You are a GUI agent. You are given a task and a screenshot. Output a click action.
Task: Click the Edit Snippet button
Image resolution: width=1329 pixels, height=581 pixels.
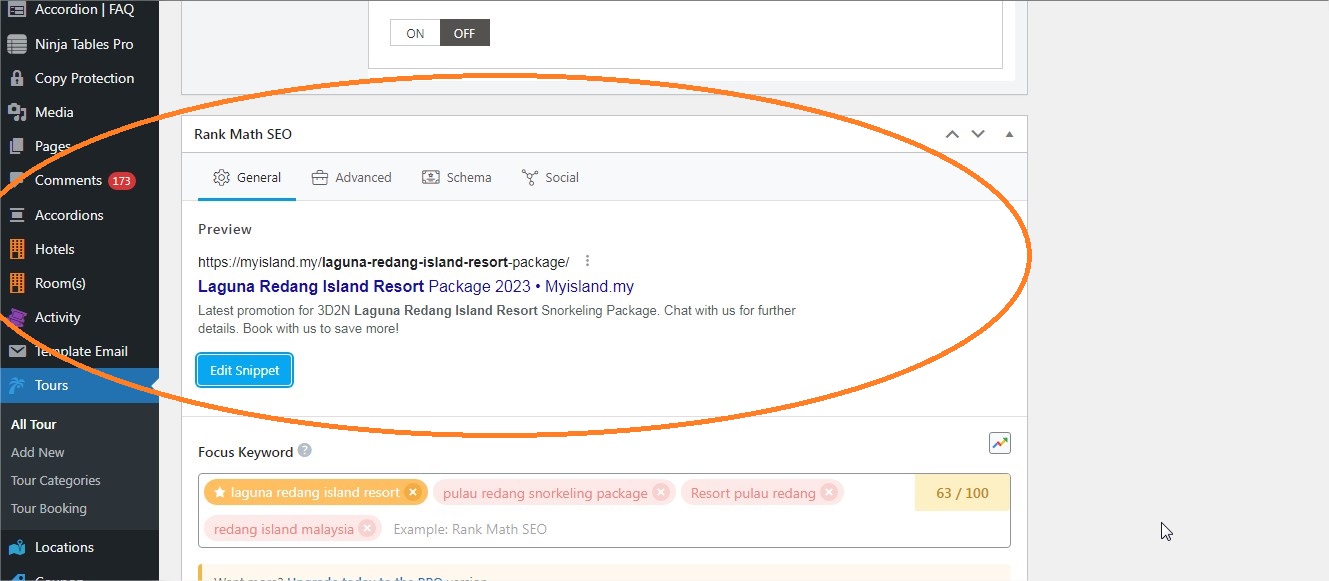point(245,370)
